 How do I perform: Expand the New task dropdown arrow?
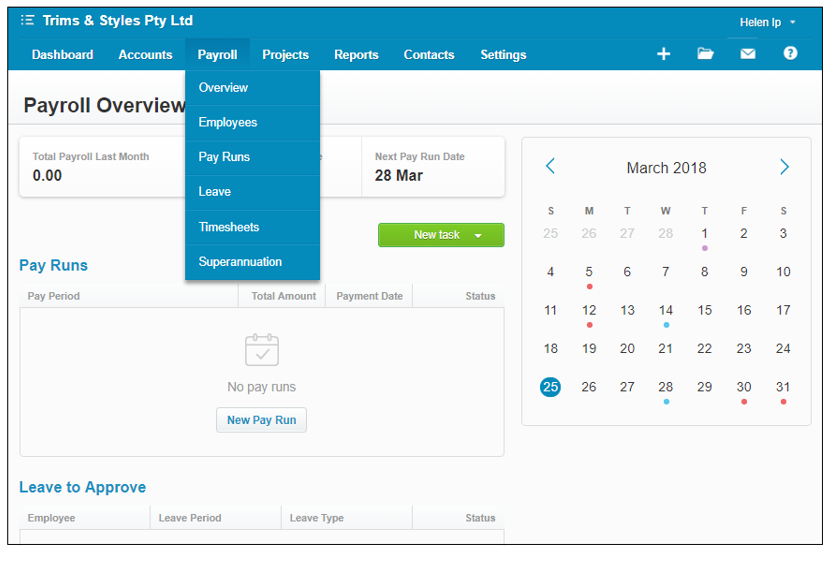click(478, 235)
